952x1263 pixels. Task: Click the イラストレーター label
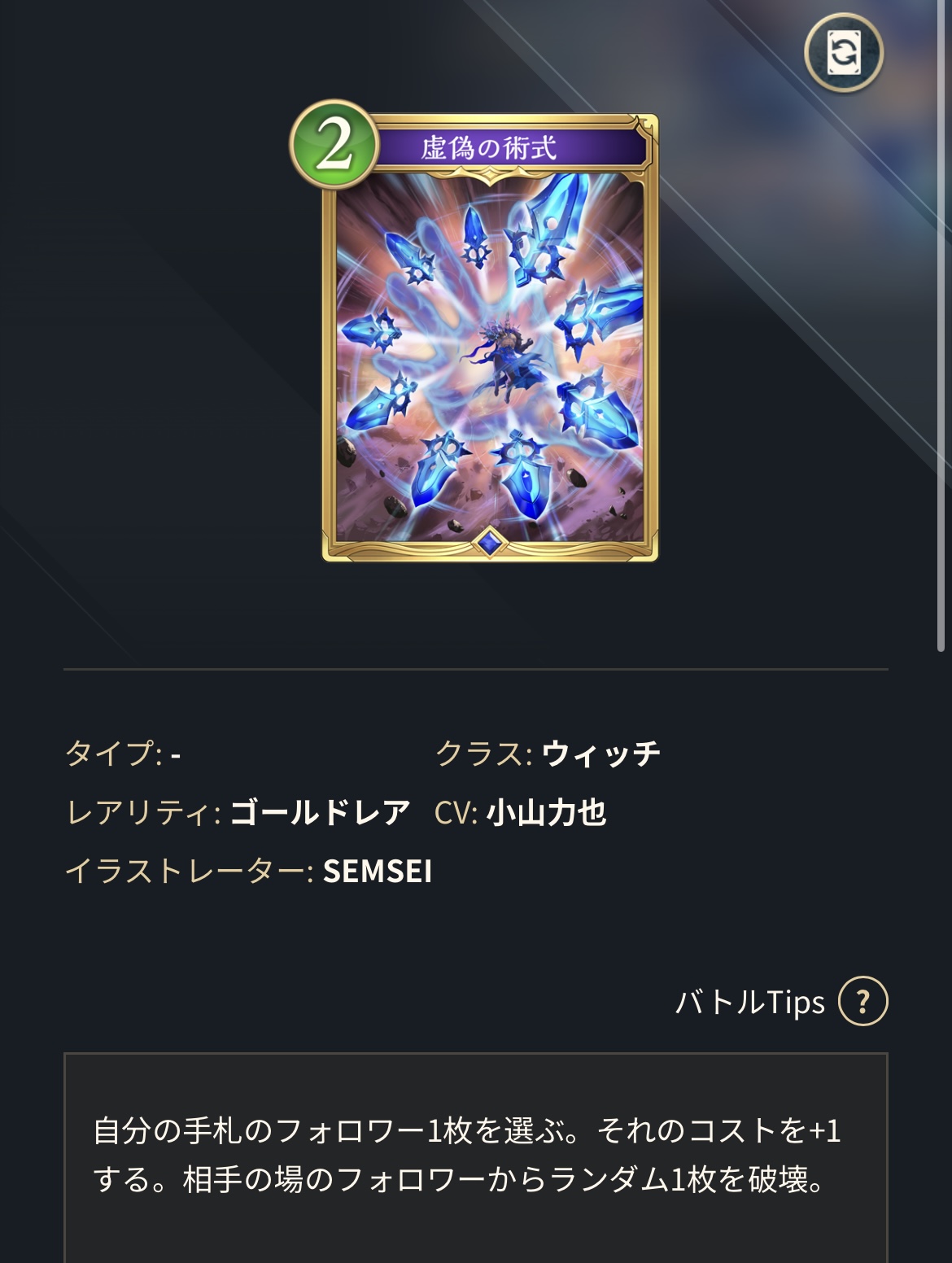tap(189, 872)
